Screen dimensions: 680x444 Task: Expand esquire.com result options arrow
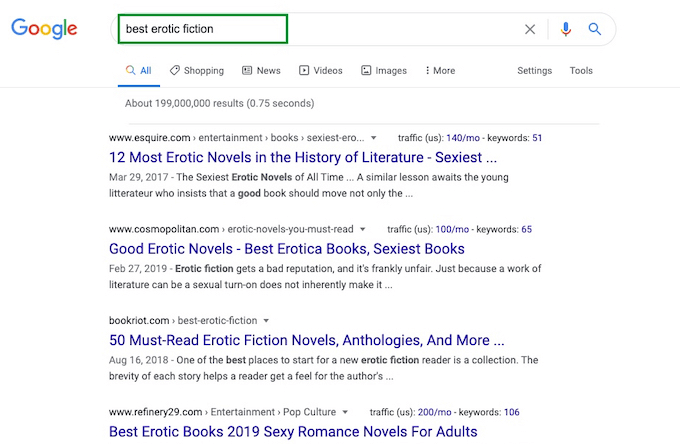point(373,138)
